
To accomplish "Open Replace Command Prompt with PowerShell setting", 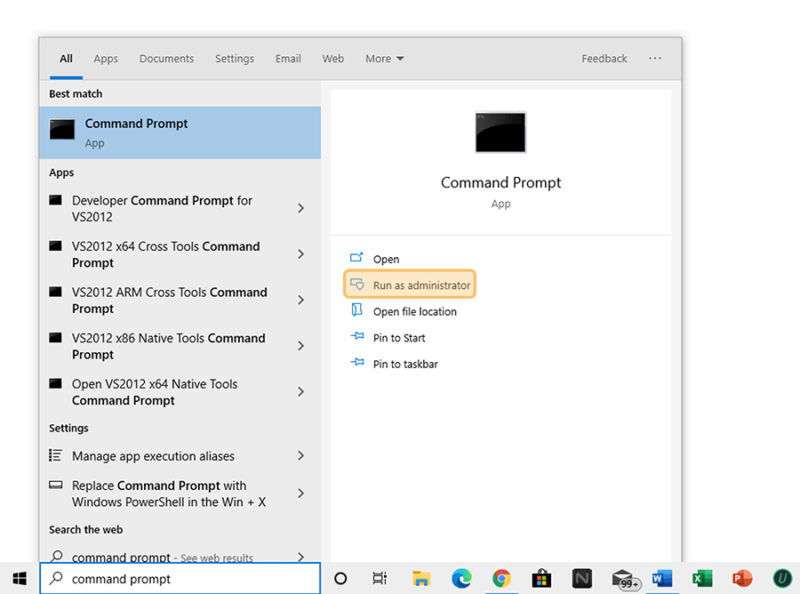I will (x=180, y=493).
